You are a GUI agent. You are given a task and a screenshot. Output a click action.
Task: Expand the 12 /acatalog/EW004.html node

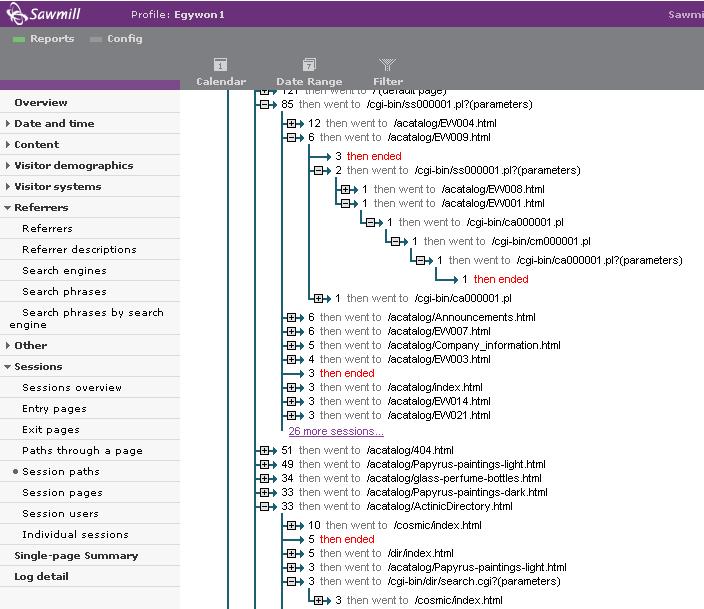(x=292, y=124)
